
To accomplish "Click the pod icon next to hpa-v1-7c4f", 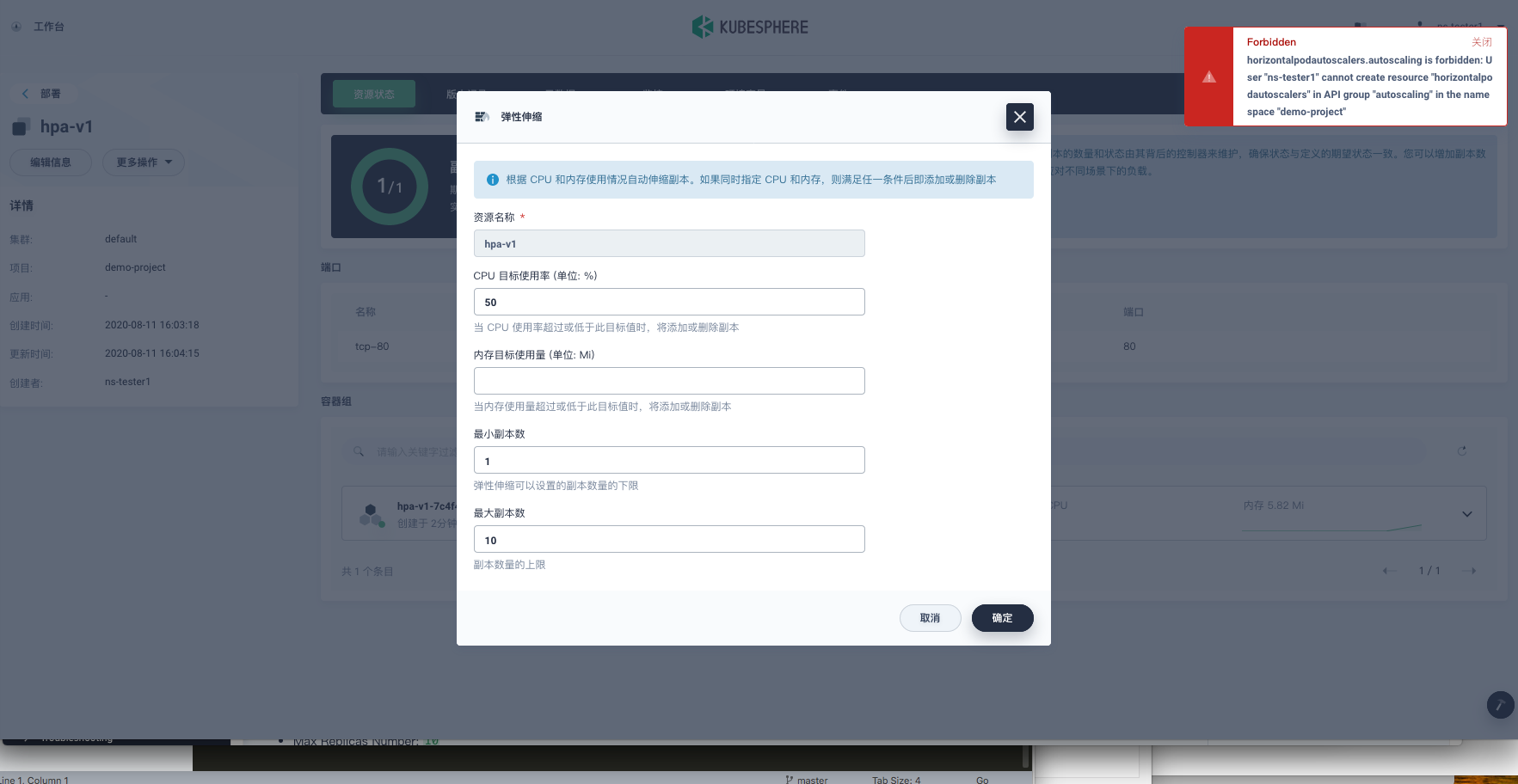I will [x=372, y=515].
